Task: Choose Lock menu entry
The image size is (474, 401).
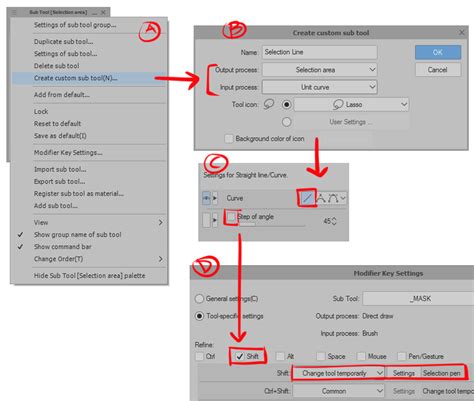Action: click(89, 112)
